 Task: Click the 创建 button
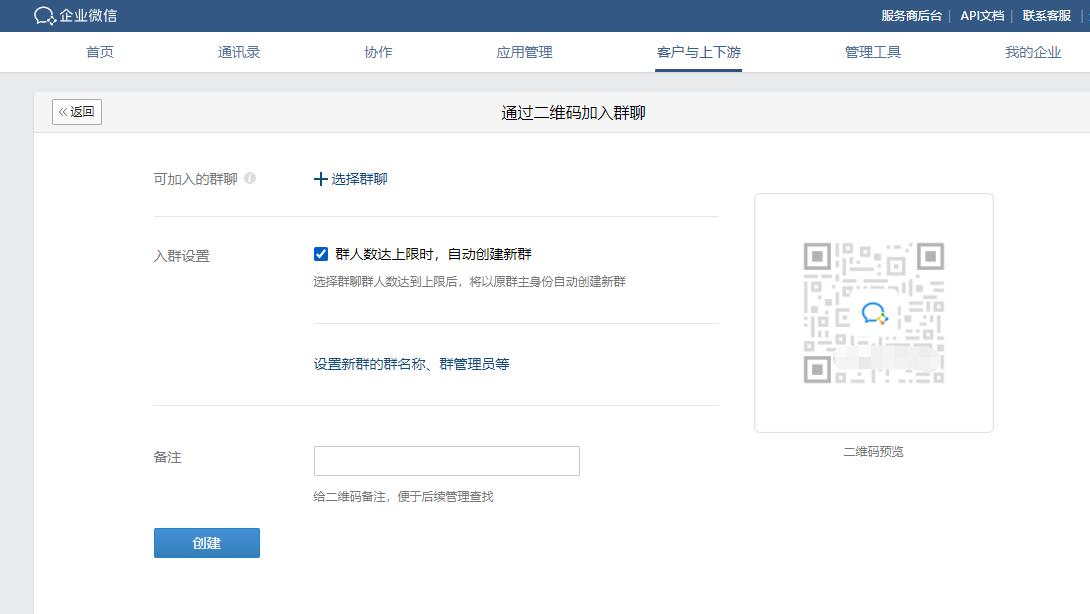pyautogui.click(x=206, y=542)
